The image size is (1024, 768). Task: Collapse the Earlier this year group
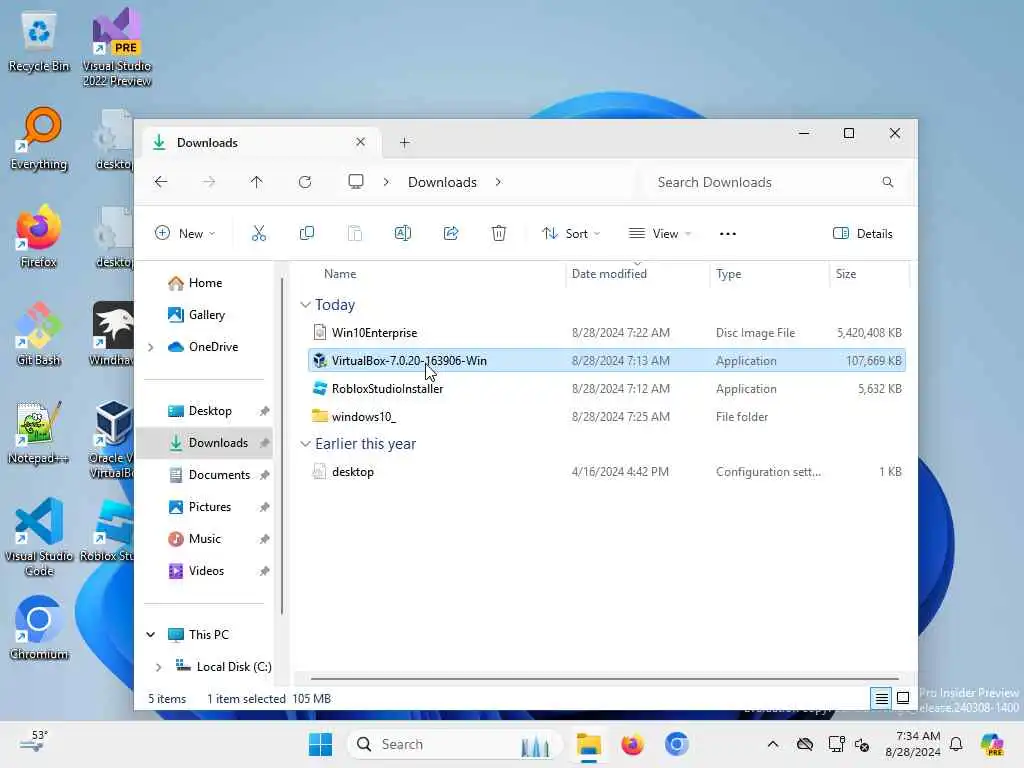coord(305,444)
